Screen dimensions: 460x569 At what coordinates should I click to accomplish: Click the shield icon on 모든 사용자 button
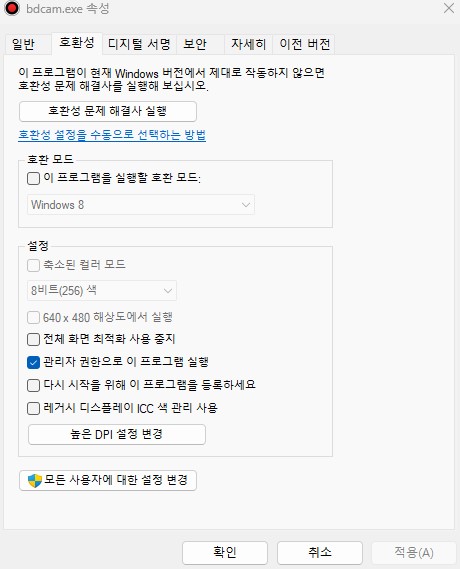(x=35, y=480)
